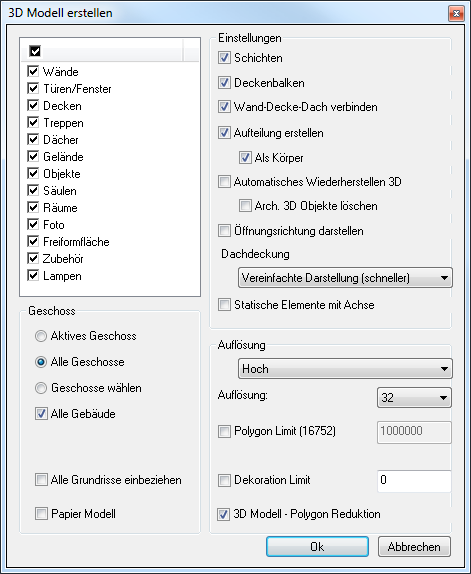Uncheck Türen/Fenster in the element list
The height and width of the screenshot is (574, 471).
[x=33, y=88]
